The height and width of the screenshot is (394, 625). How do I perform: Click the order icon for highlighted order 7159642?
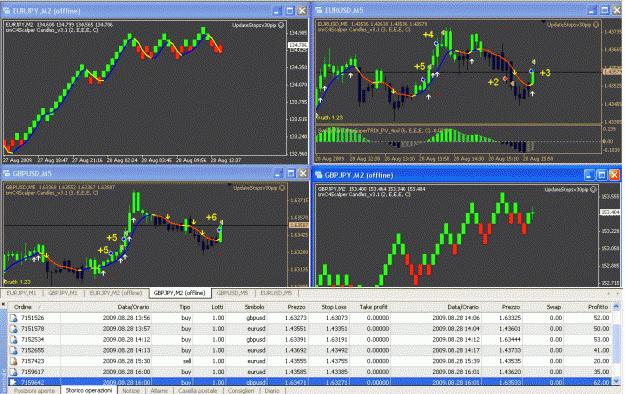[14, 382]
